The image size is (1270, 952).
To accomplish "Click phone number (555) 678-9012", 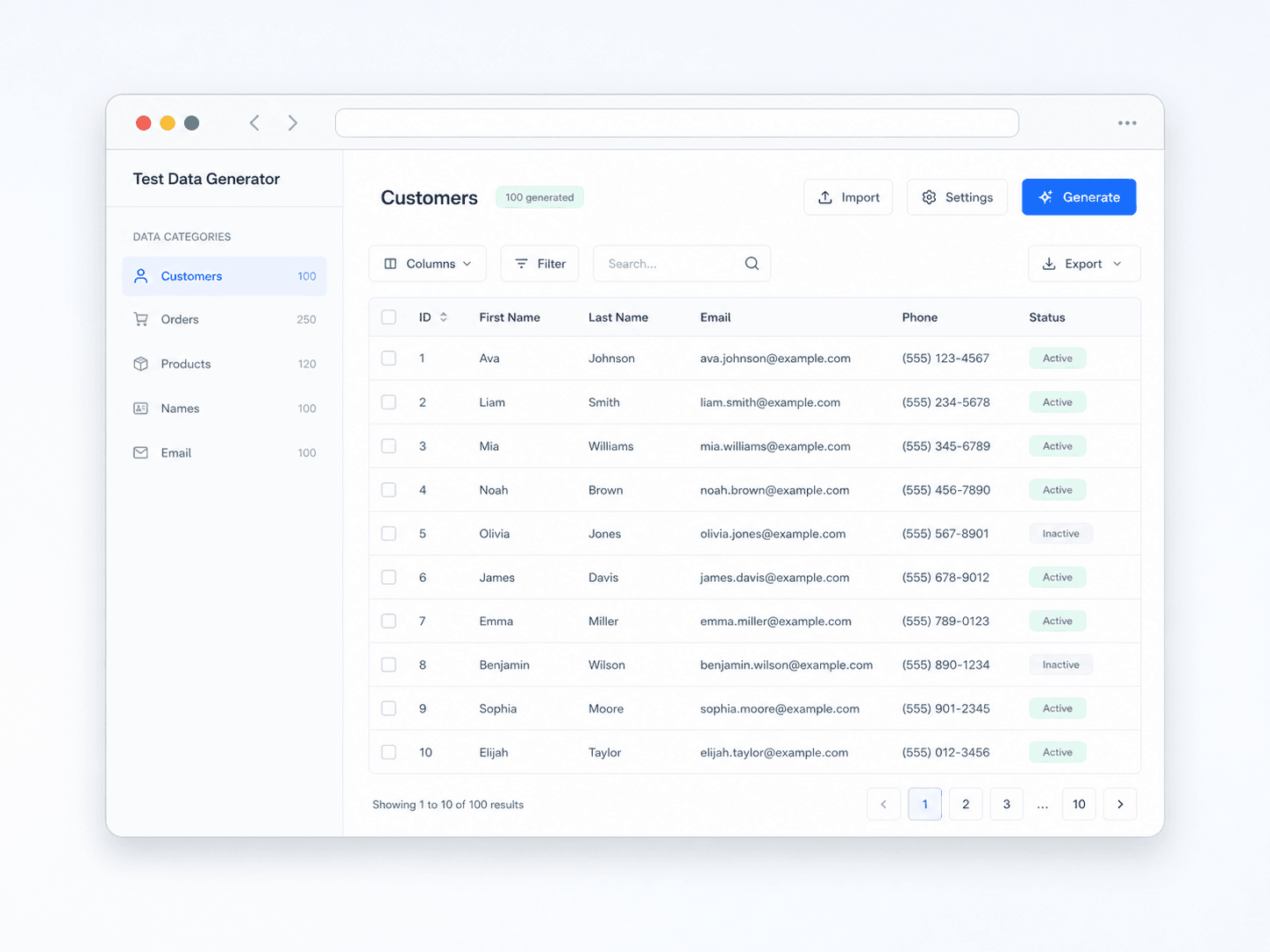I will (x=945, y=577).
